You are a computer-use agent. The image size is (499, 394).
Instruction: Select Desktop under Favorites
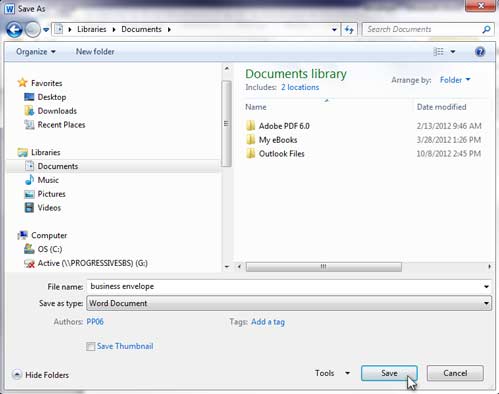[52, 97]
